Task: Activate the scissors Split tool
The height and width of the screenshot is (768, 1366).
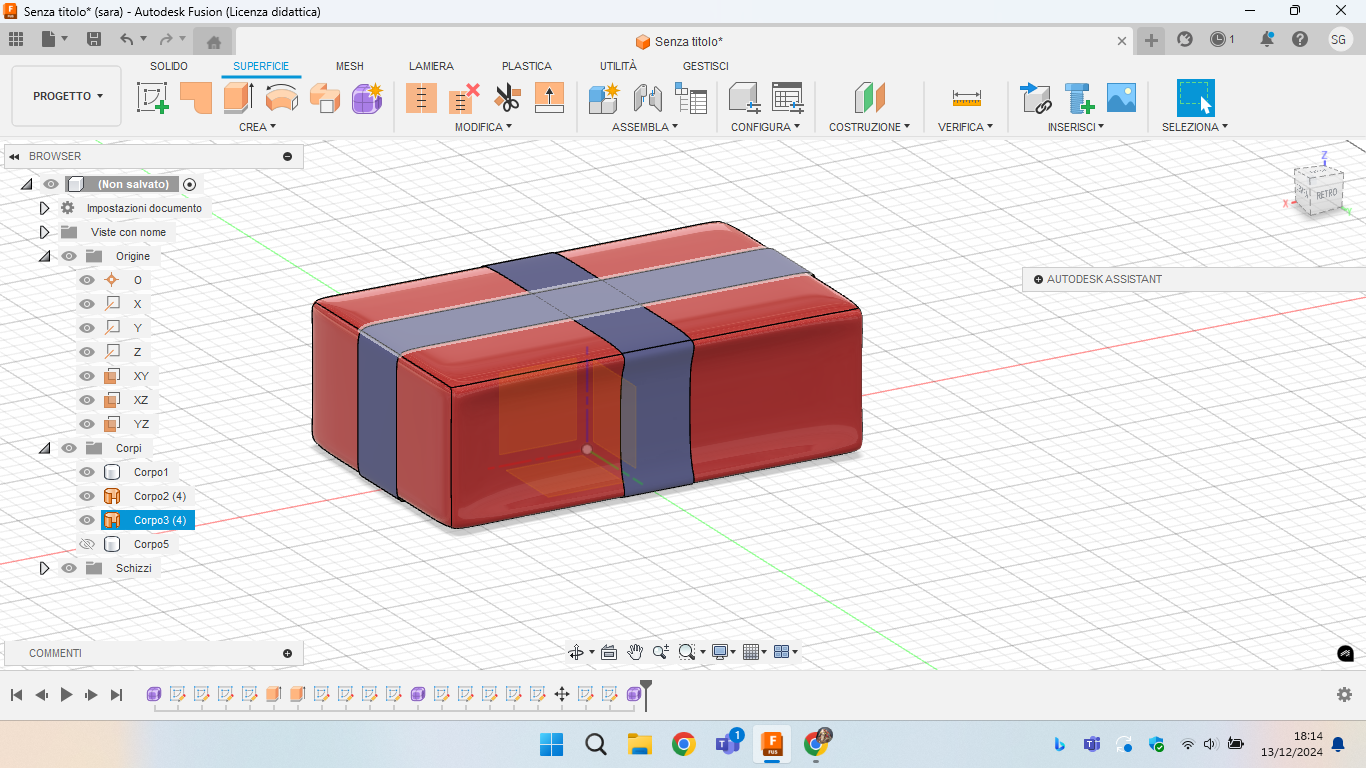Action: 507,98
